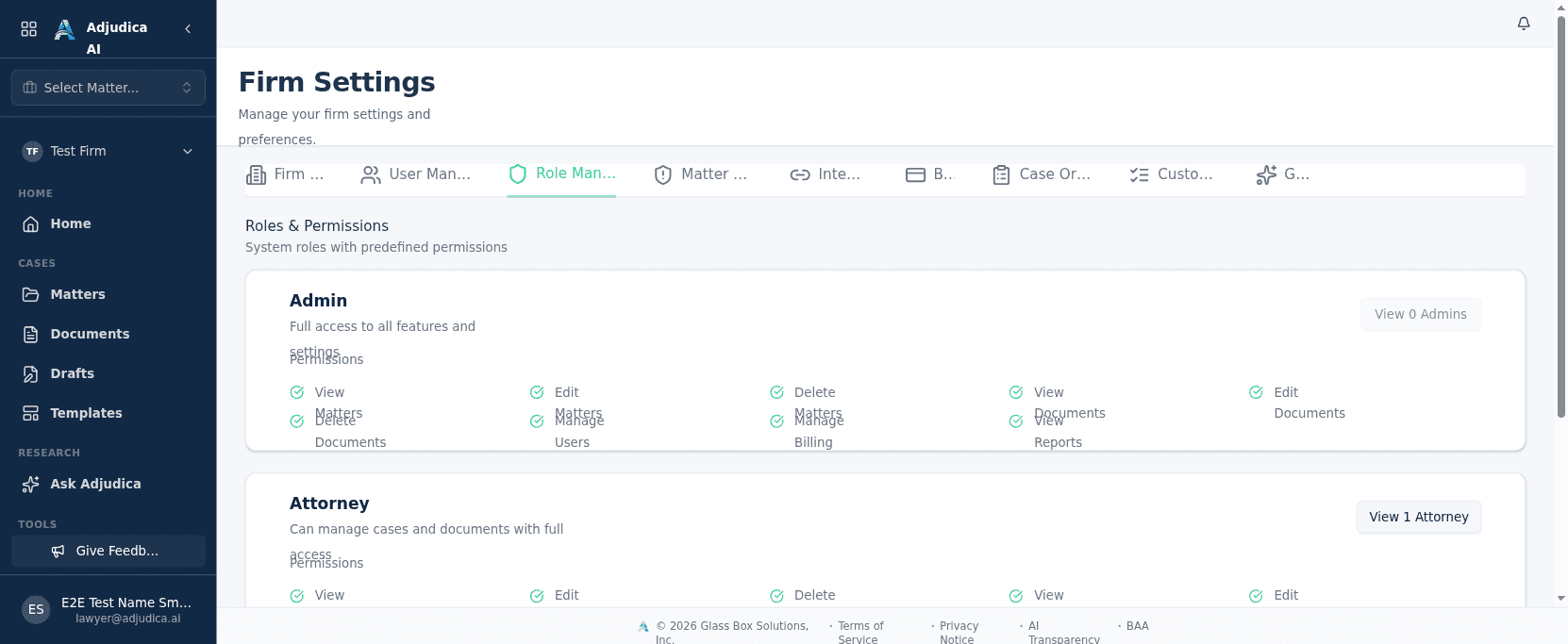The image size is (1568, 644).
Task: Open Drafts via the pen-page icon
Action: coord(31,373)
